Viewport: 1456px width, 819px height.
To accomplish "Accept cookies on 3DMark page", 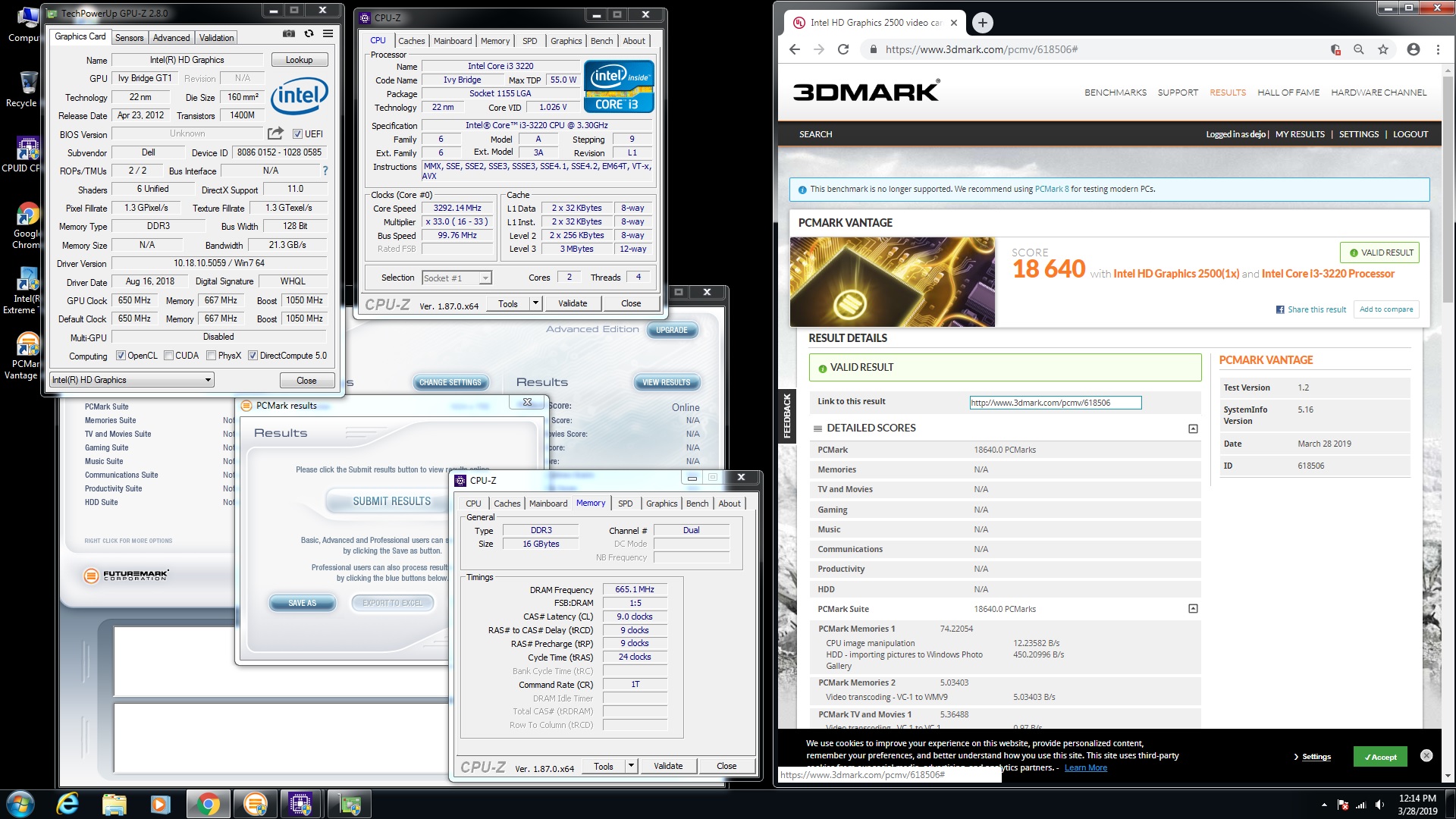I will [x=1380, y=757].
